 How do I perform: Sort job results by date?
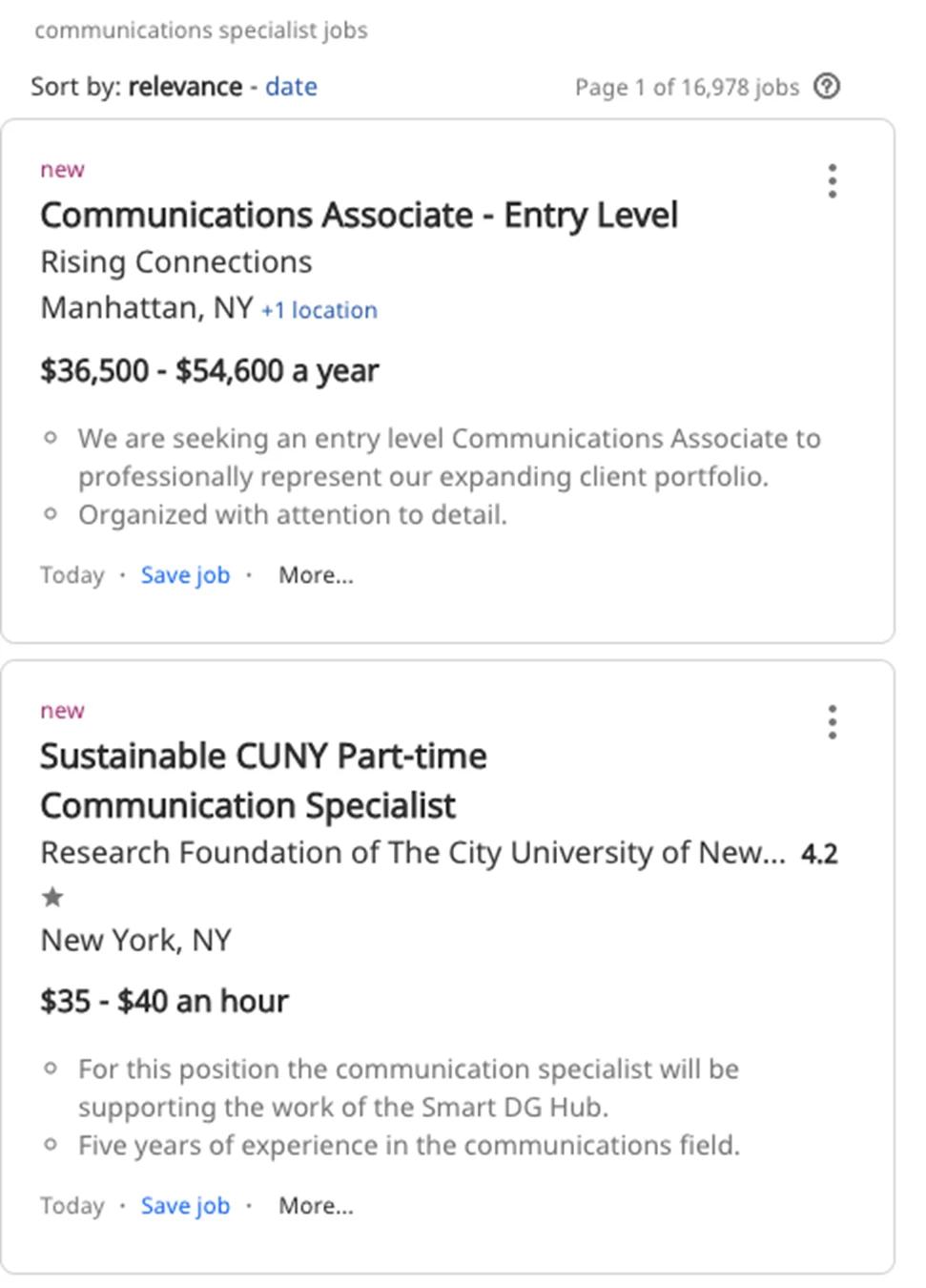point(291,87)
